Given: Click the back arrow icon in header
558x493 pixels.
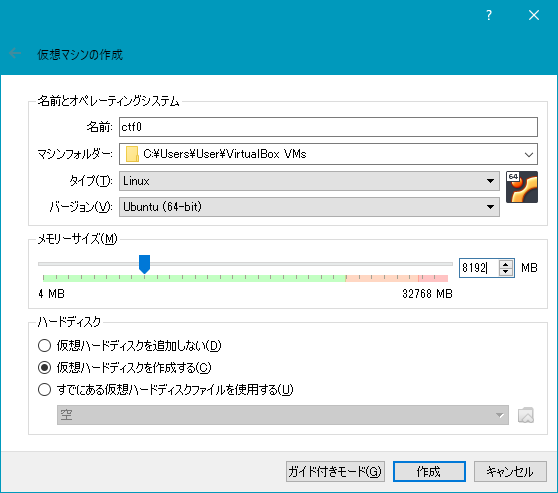Looking at the screenshot, I should [x=15, y=53].
